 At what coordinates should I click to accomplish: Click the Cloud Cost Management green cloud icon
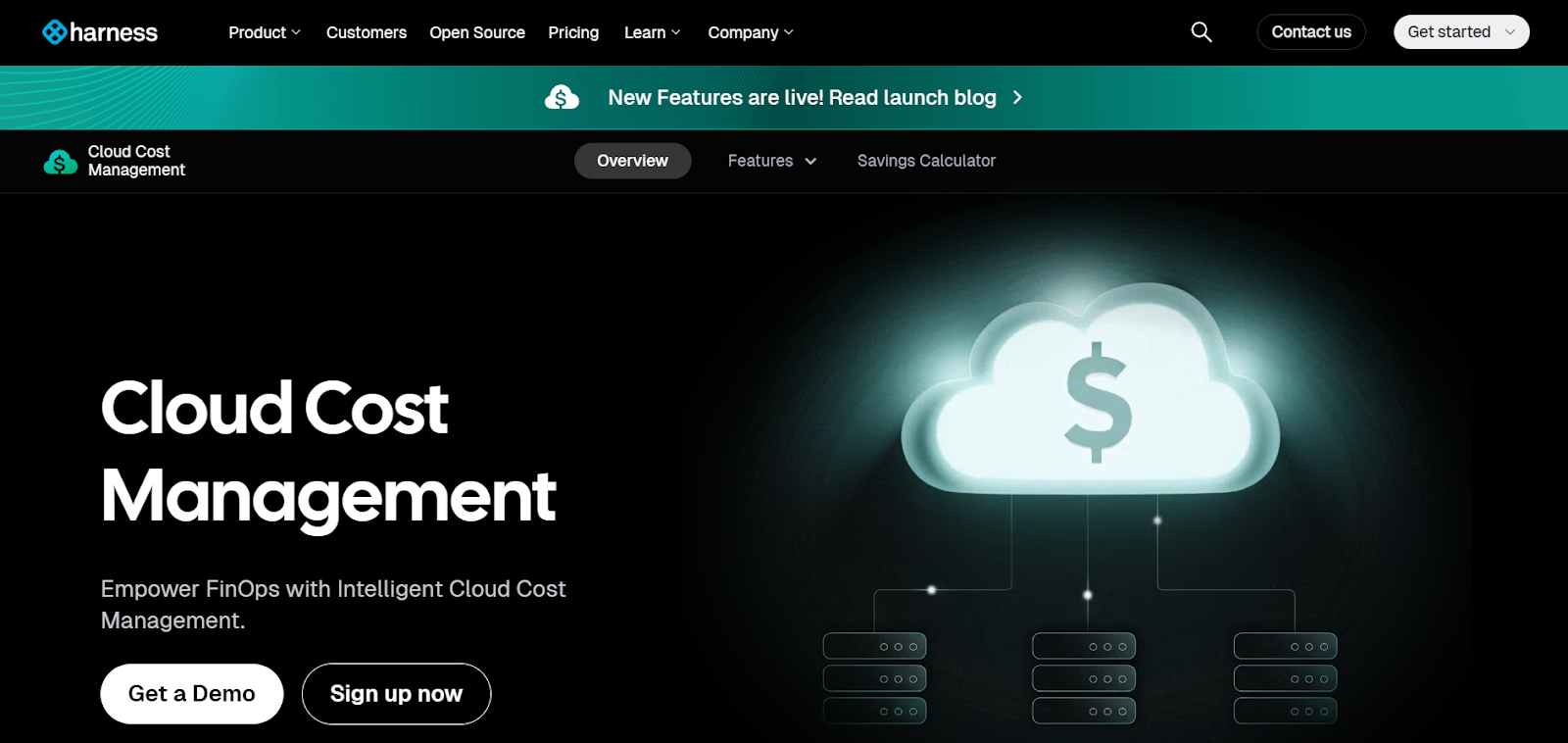click(x=61, y=162)
